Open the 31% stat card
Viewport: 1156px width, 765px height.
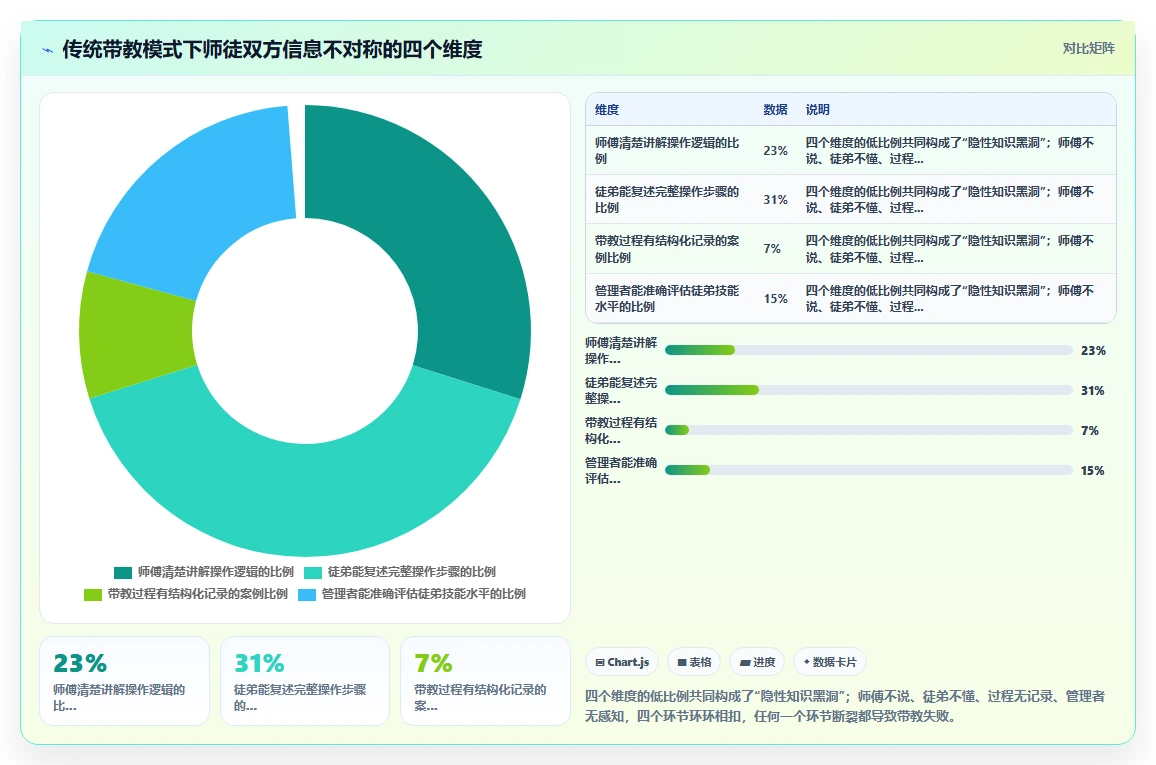(305, 681)
